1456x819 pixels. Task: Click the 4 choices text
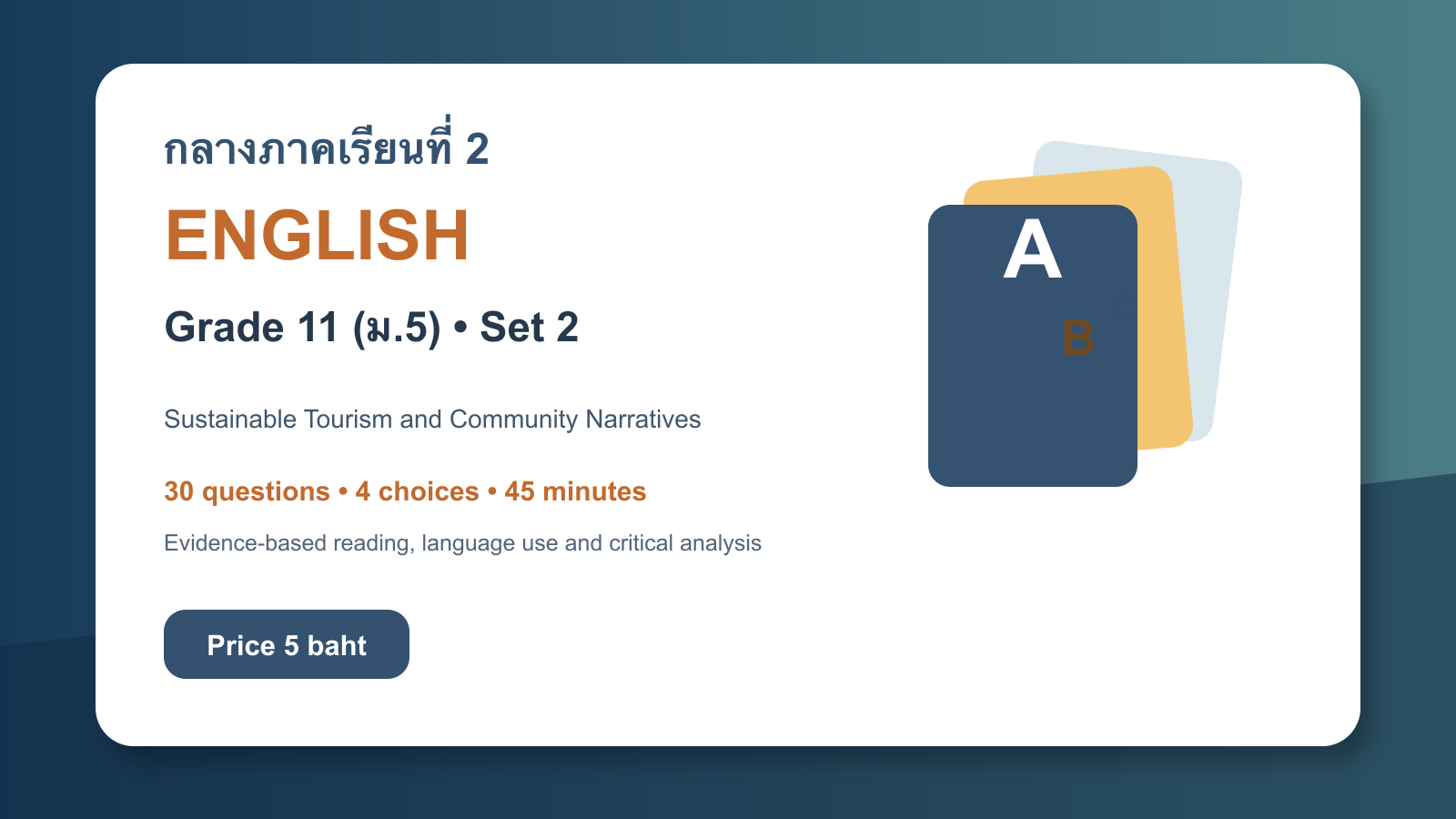[x=417, y=491]
